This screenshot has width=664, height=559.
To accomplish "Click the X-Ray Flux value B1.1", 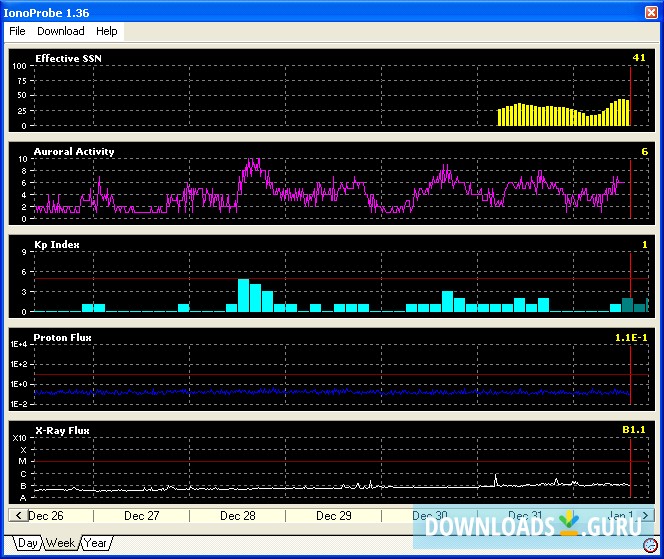I will click(x=634, y=431).
